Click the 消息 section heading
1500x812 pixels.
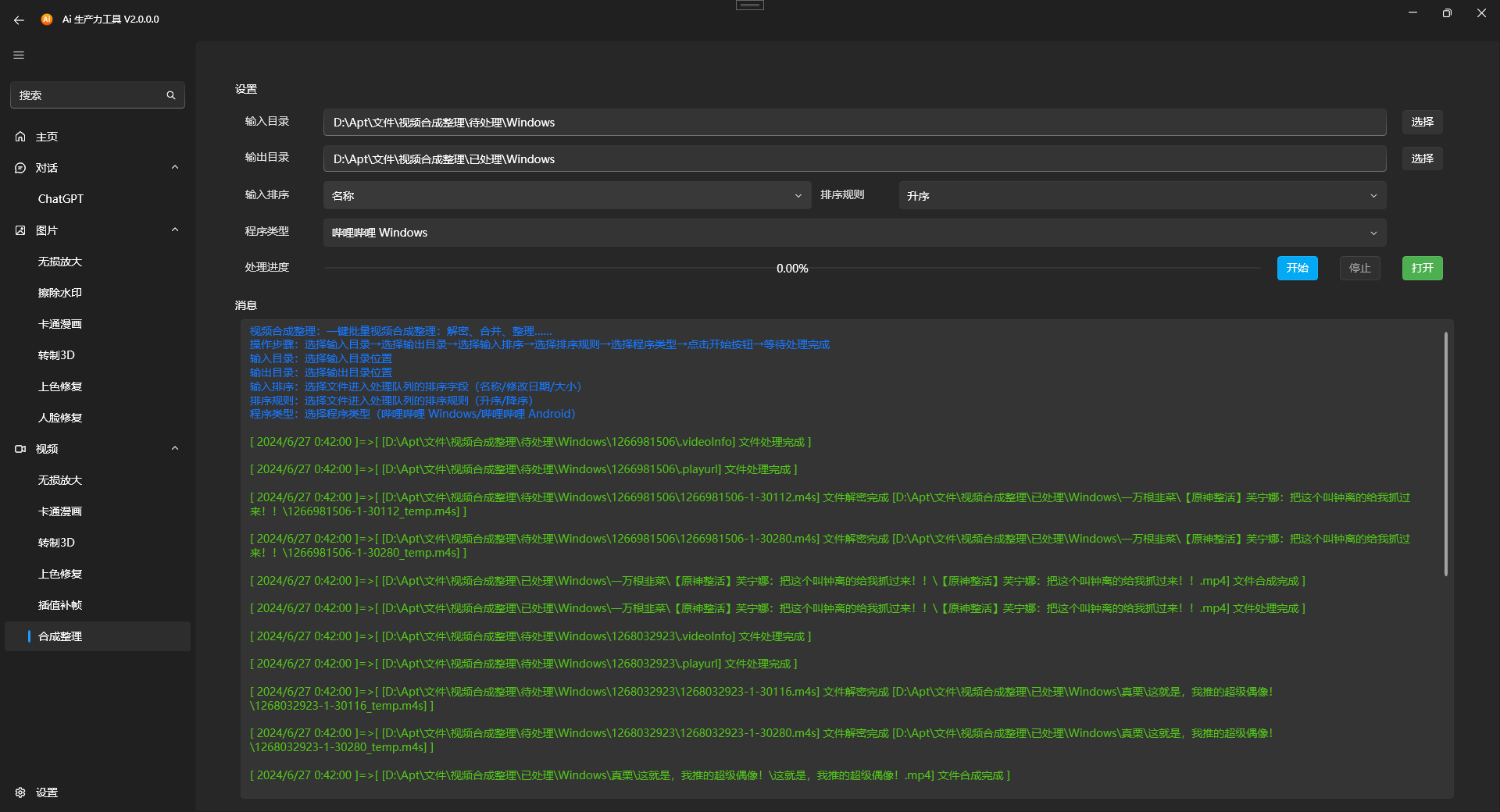[x=246, y=305]
